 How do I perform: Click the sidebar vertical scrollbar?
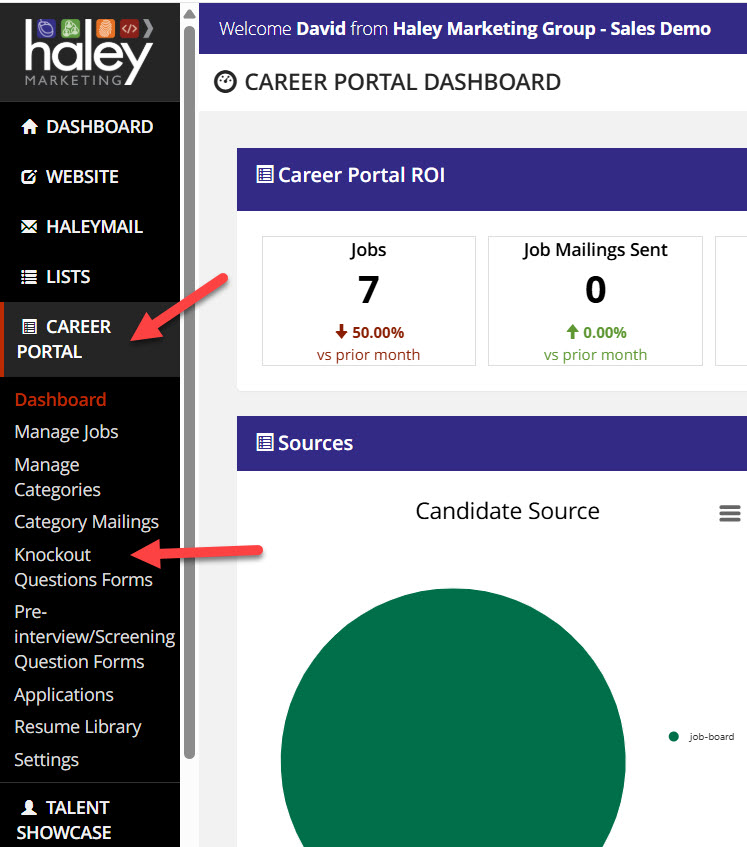[189, 400]
